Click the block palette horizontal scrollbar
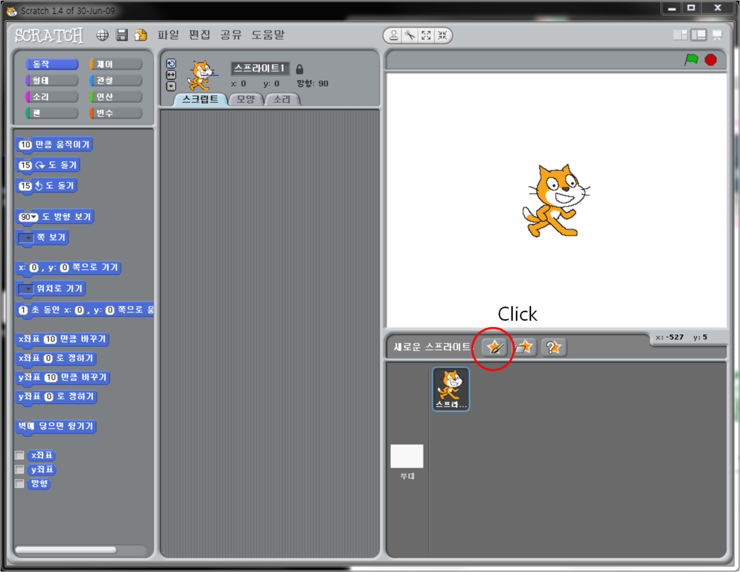 point(66,550)
